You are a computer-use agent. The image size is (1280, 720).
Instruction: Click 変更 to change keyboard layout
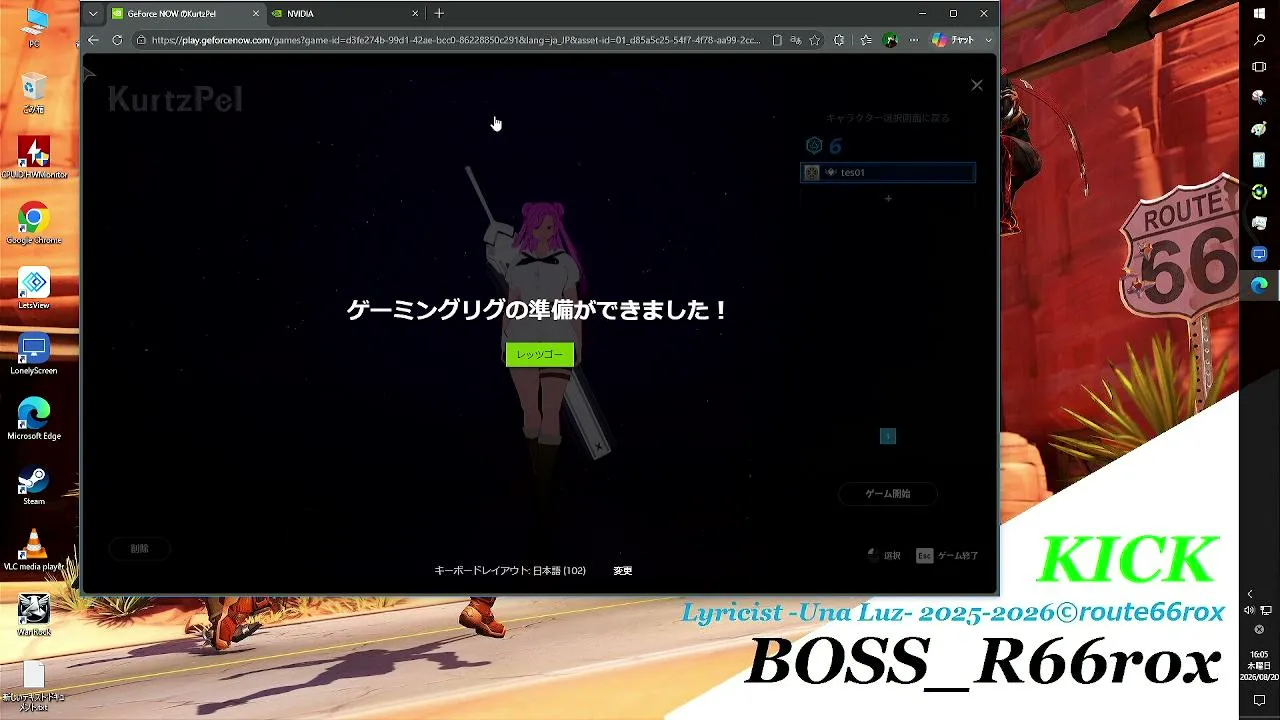(623, 571)
